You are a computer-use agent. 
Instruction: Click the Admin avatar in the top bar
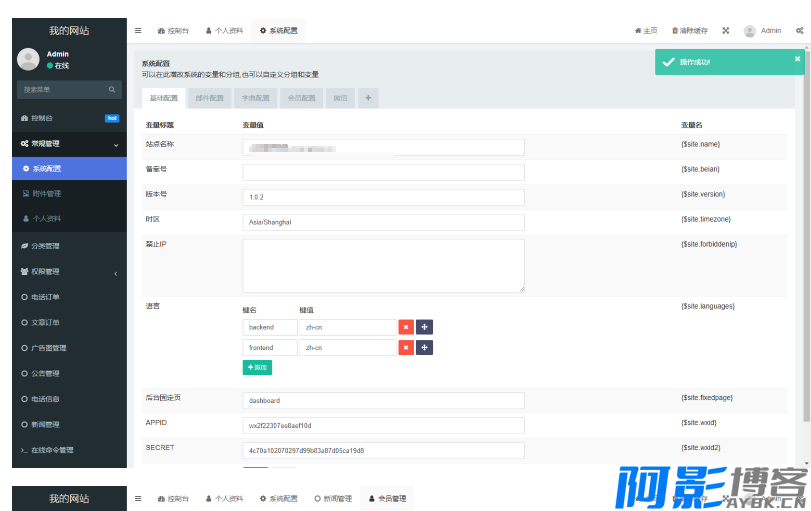750,31
